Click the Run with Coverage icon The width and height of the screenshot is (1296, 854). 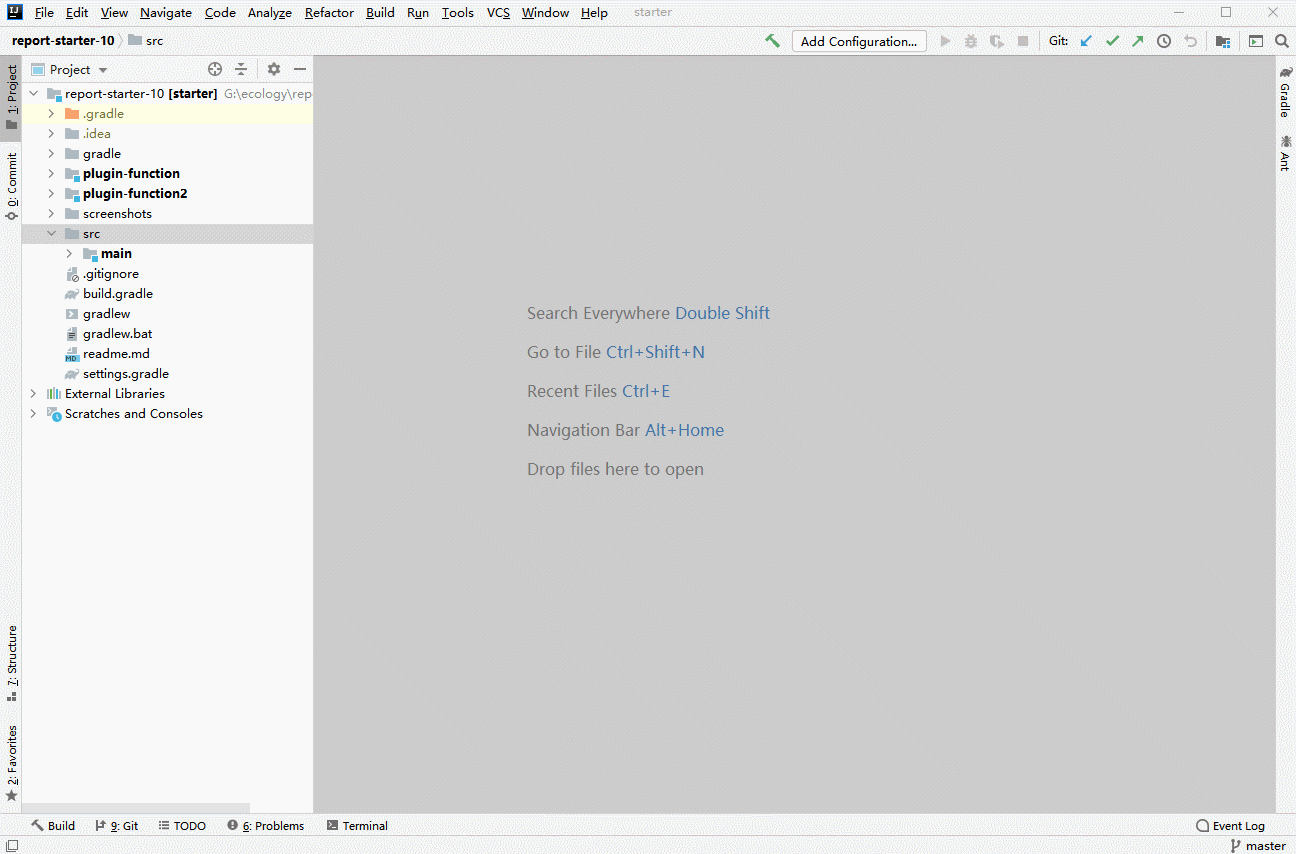click(x=997, y=41)
